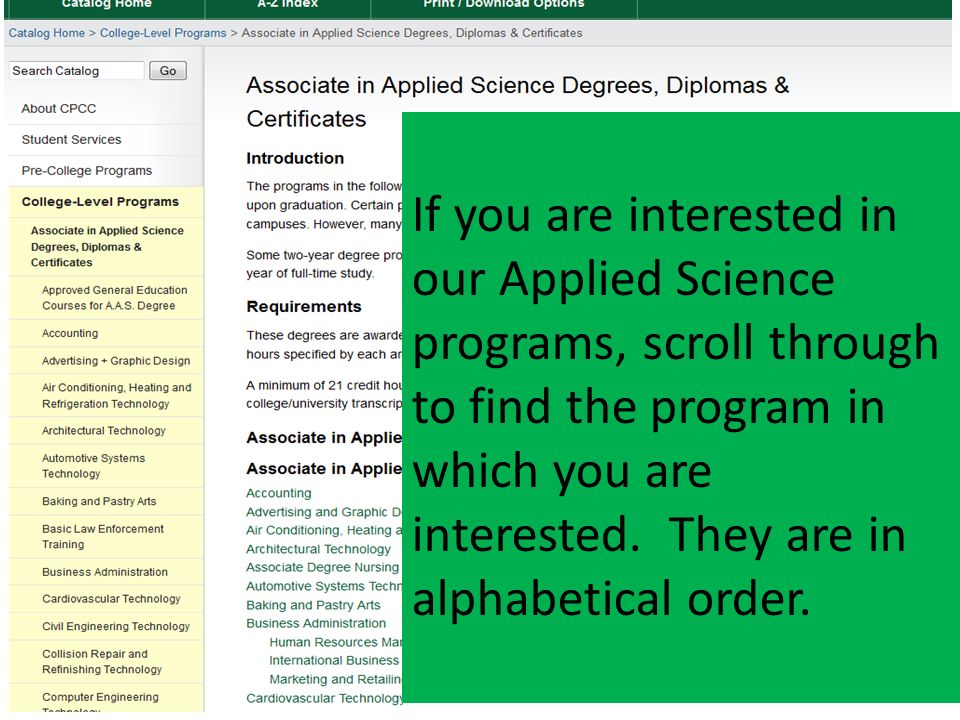The image size is (960, 720).
Task: Select Associate in Applied Science Degrees sidebar item
Action: (x=106, y=247)
